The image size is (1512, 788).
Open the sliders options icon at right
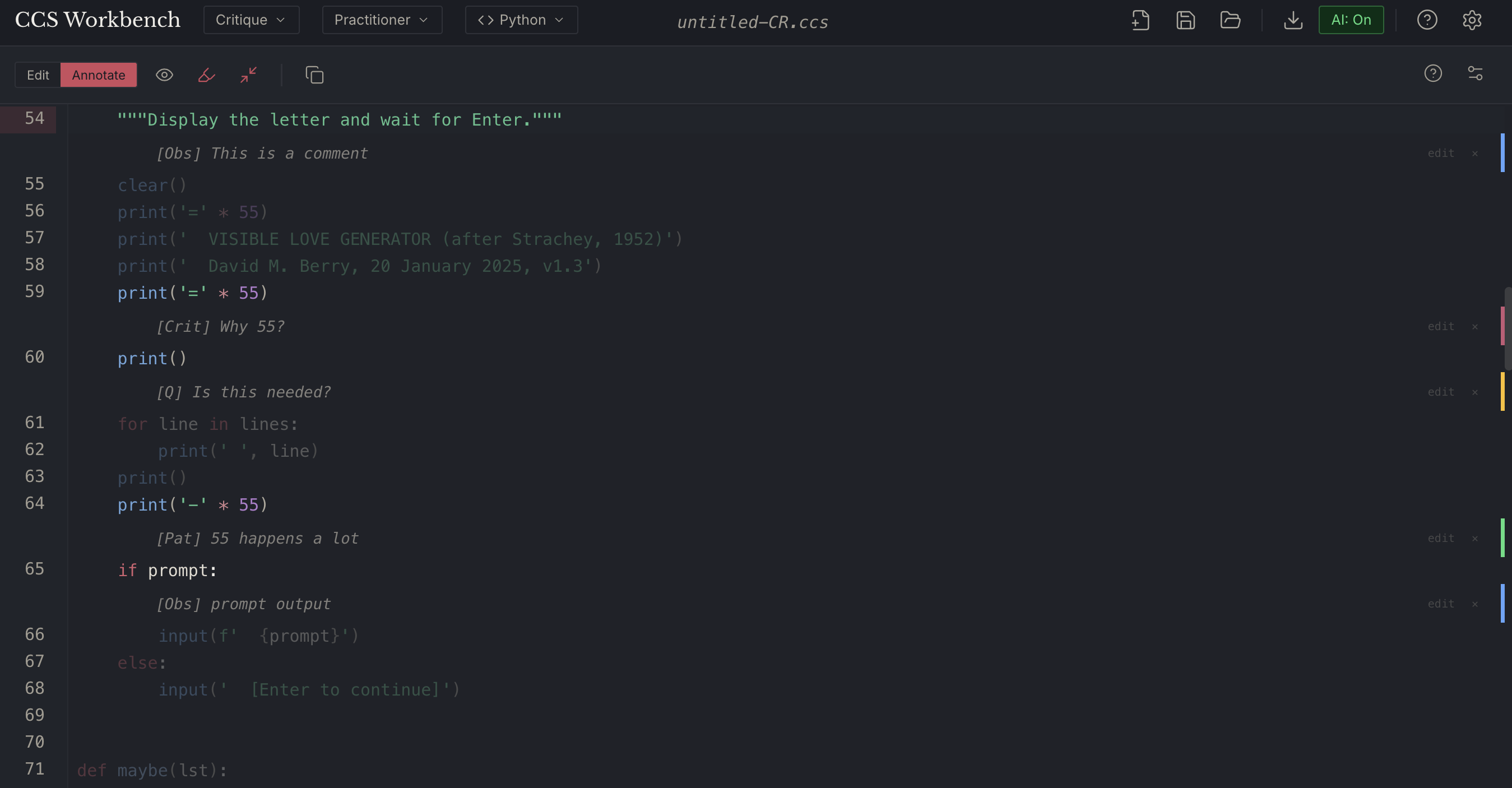(x=1475, y=73)
